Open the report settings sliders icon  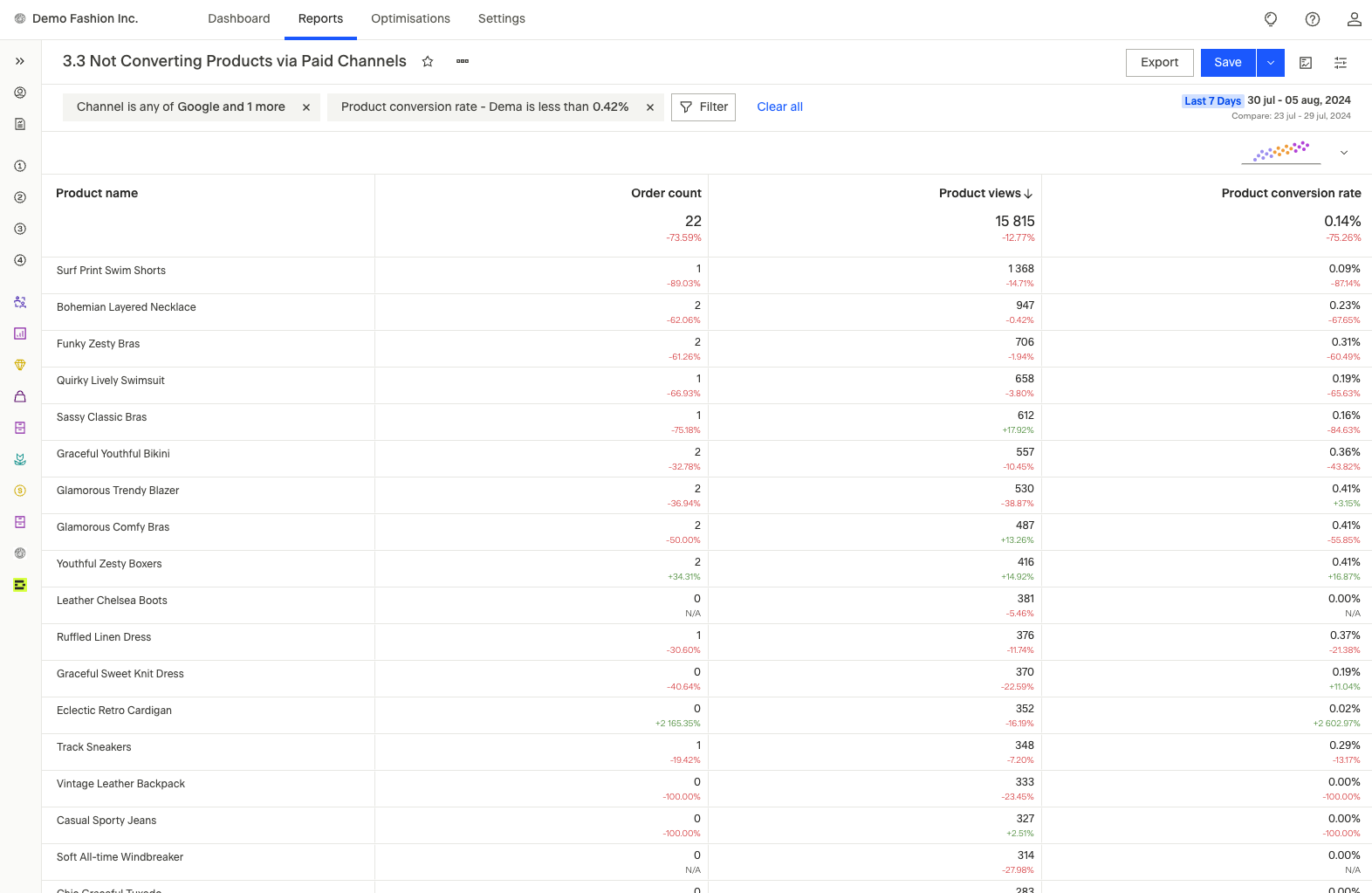click(1341, 63)
